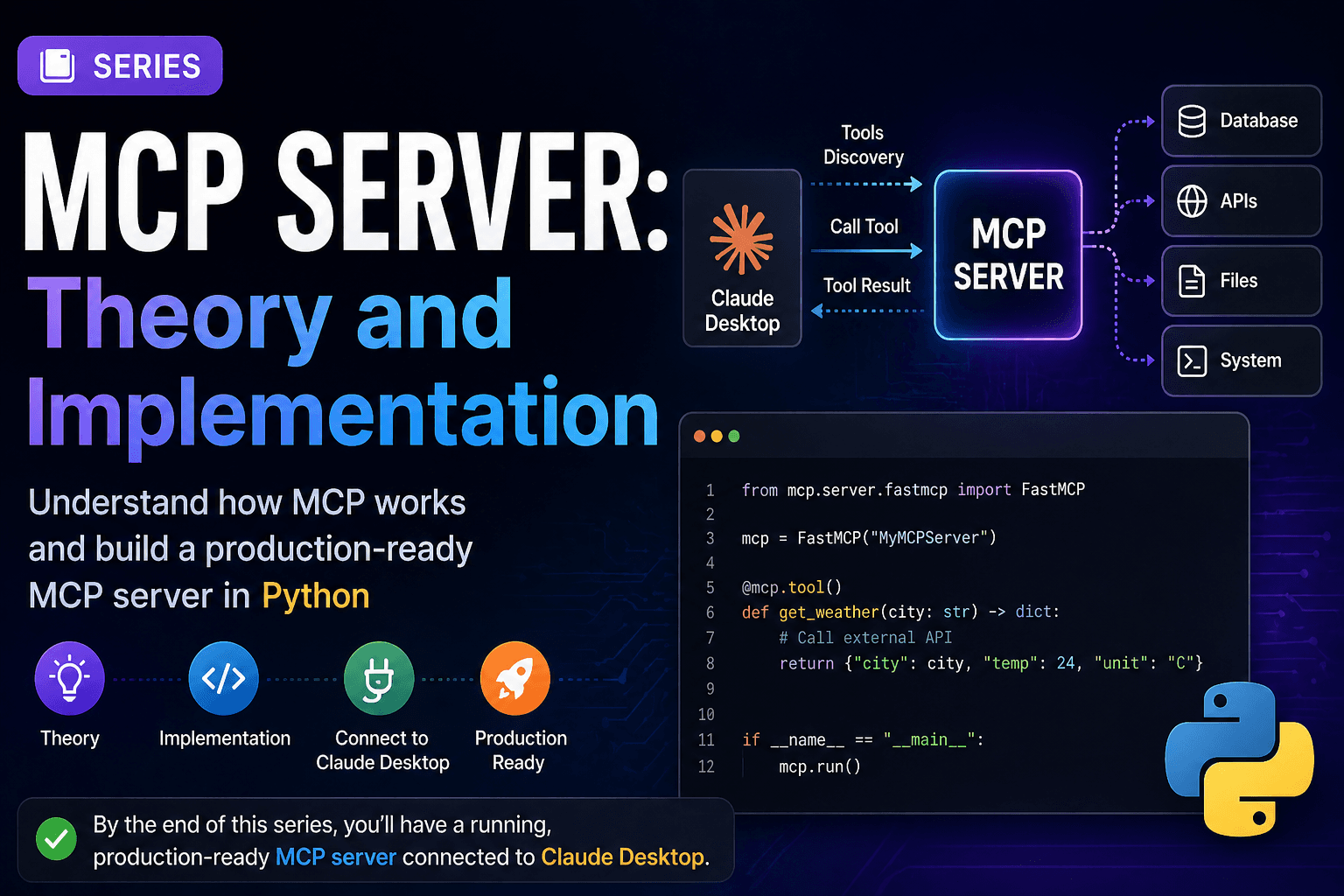Click the Python logo
Screen dimensions: 1344x896
[1240, 759]
